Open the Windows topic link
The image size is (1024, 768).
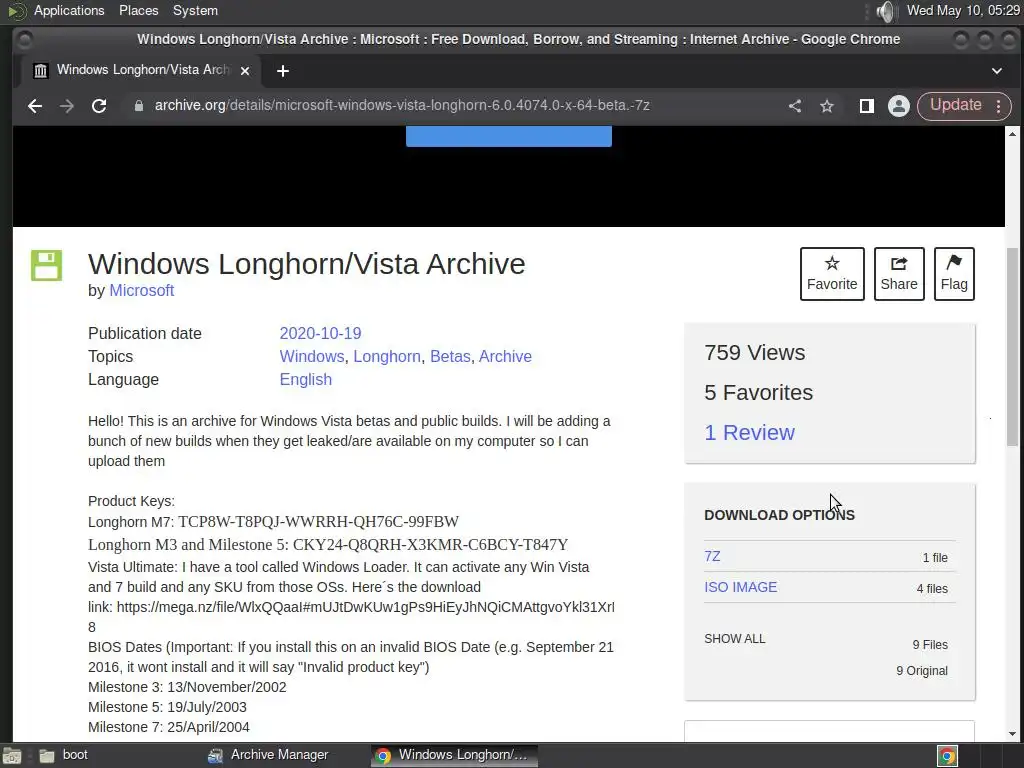coord(312,357)
